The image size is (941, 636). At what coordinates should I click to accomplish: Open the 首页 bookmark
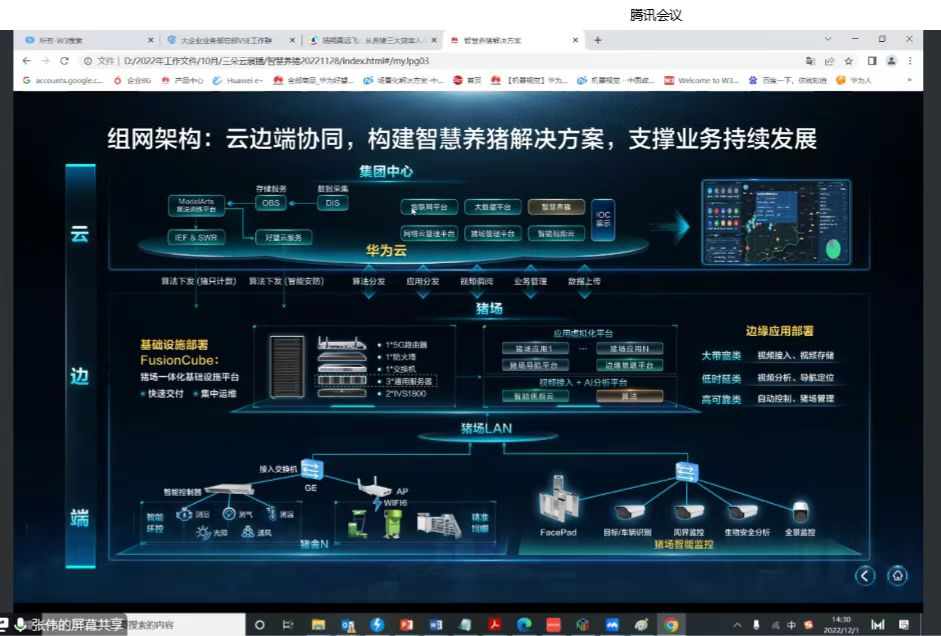pyautogui.click(x=467, y=80)
